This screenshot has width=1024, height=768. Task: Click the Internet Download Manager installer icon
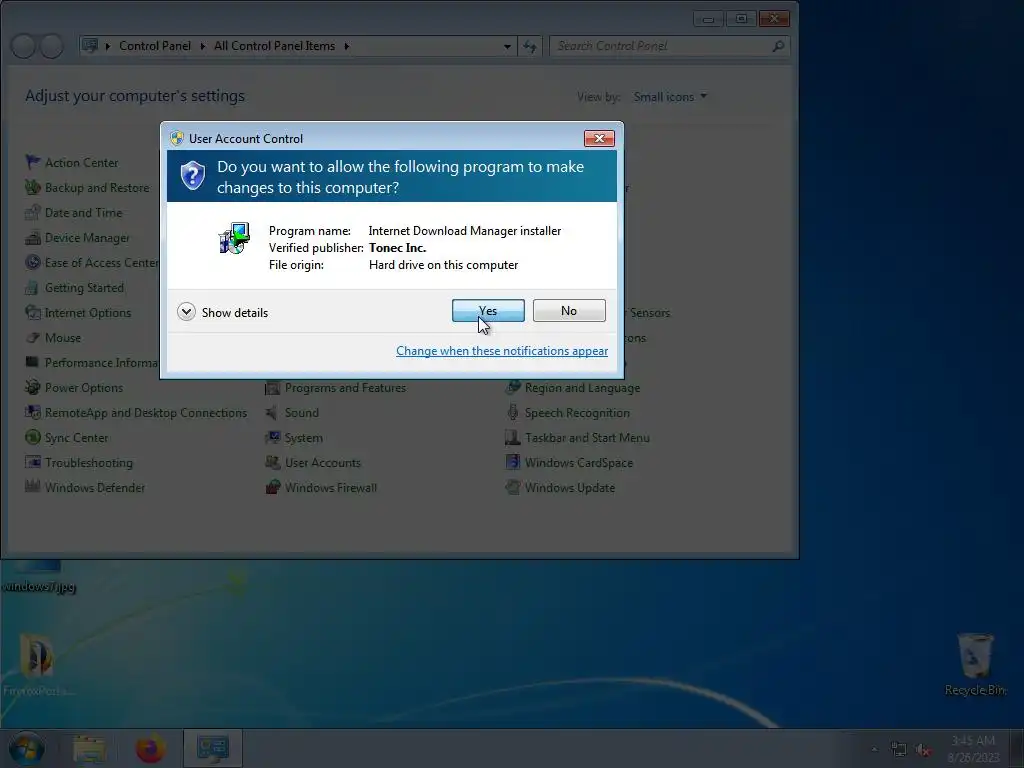(234, 238)
